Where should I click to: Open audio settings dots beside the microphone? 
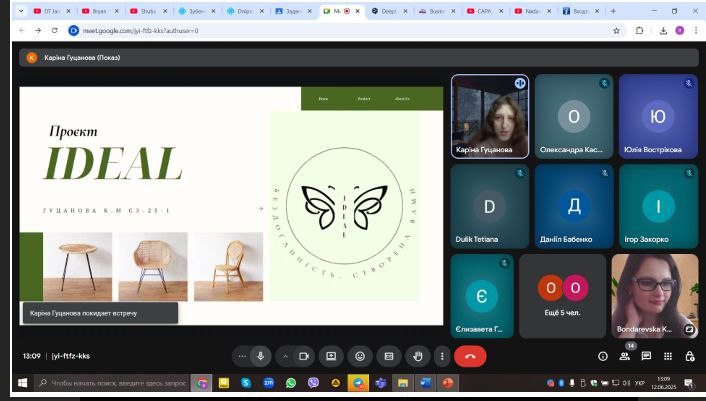coord(242,356)
